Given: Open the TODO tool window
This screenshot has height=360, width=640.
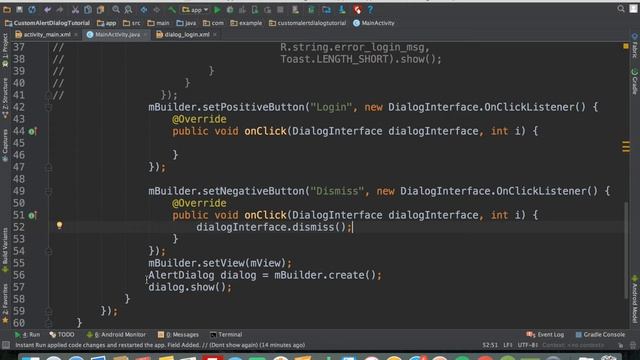Looking at the screenshot, I should tap(62, 335).
